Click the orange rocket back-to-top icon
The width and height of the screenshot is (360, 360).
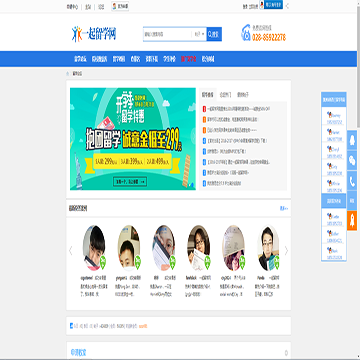tap(352, 221)
